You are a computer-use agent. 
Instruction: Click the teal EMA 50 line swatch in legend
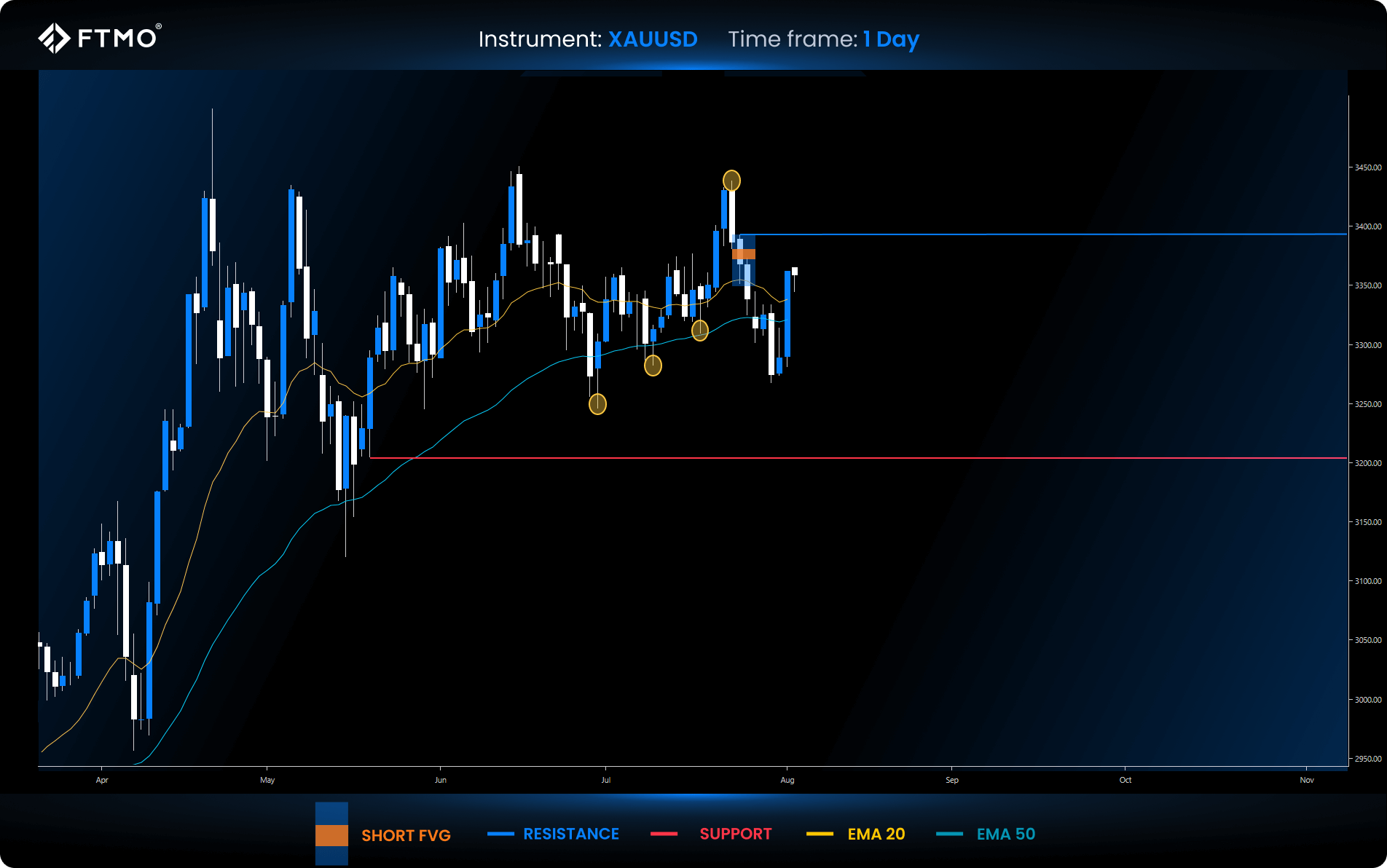[x=949, y=834]
